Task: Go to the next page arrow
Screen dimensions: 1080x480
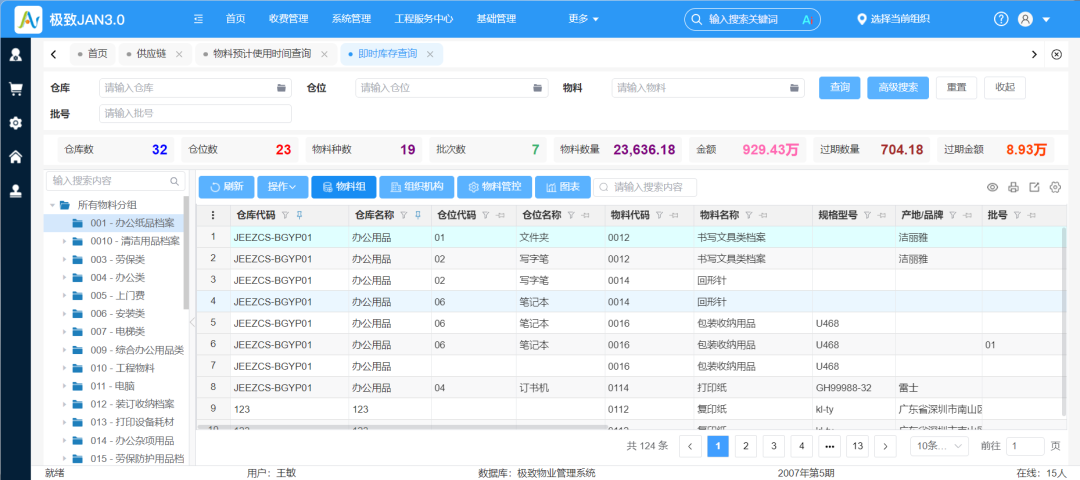Action: (x=885, y=446)
